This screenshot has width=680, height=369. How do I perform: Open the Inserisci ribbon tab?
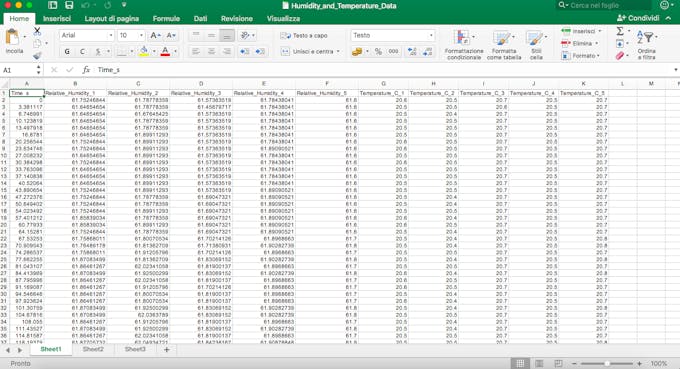click(x=57, y=19)
